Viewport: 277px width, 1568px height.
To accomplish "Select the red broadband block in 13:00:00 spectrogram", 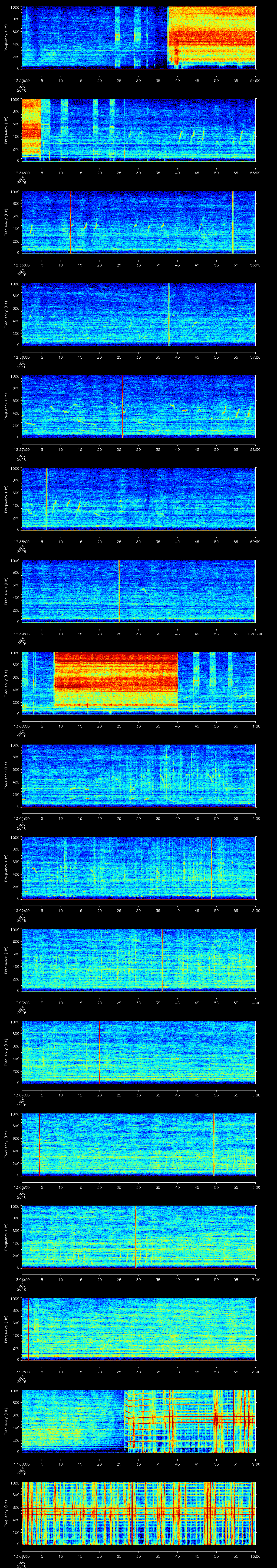I will (x=116, y=679).
